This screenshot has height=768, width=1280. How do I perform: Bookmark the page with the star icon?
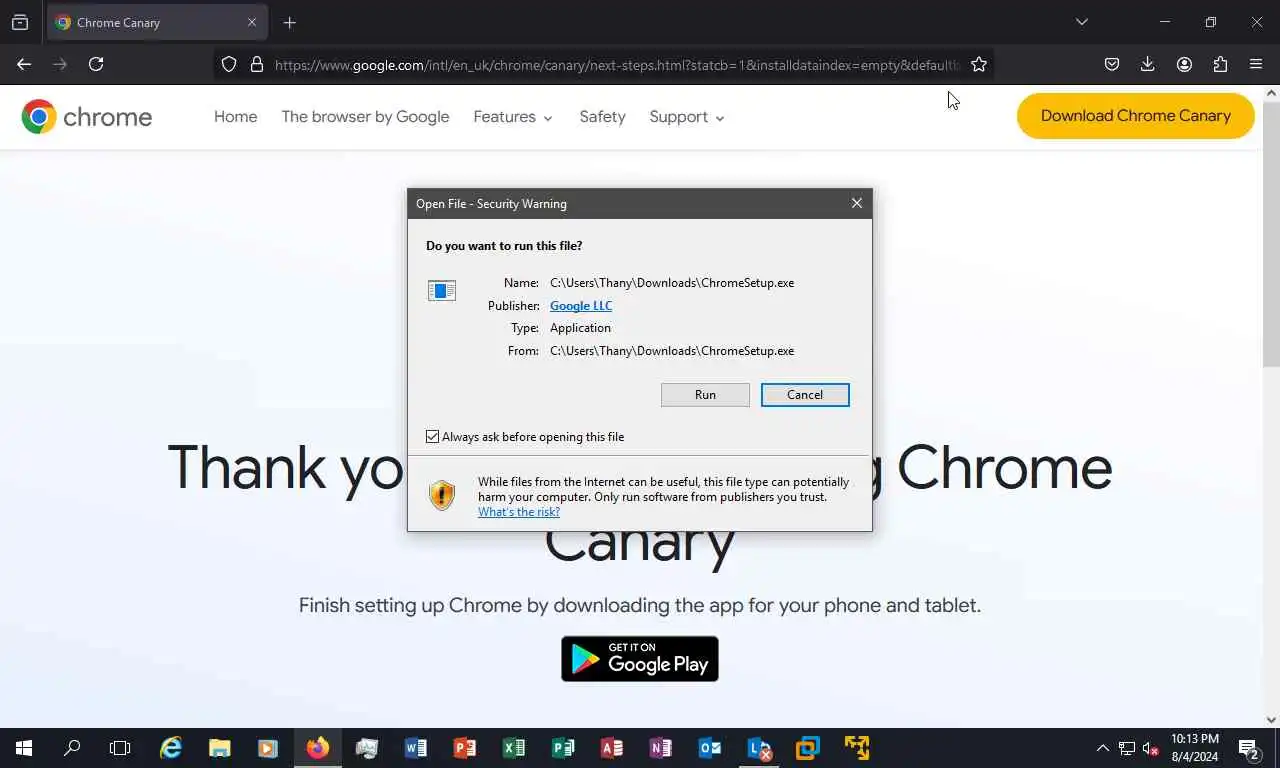[979, 64]
